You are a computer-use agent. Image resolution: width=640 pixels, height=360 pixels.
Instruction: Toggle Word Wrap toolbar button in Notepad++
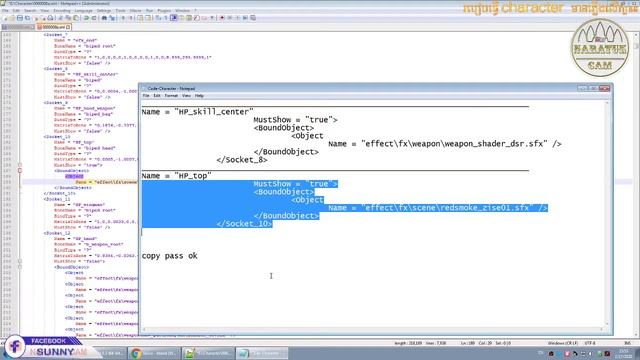(158, 18)
